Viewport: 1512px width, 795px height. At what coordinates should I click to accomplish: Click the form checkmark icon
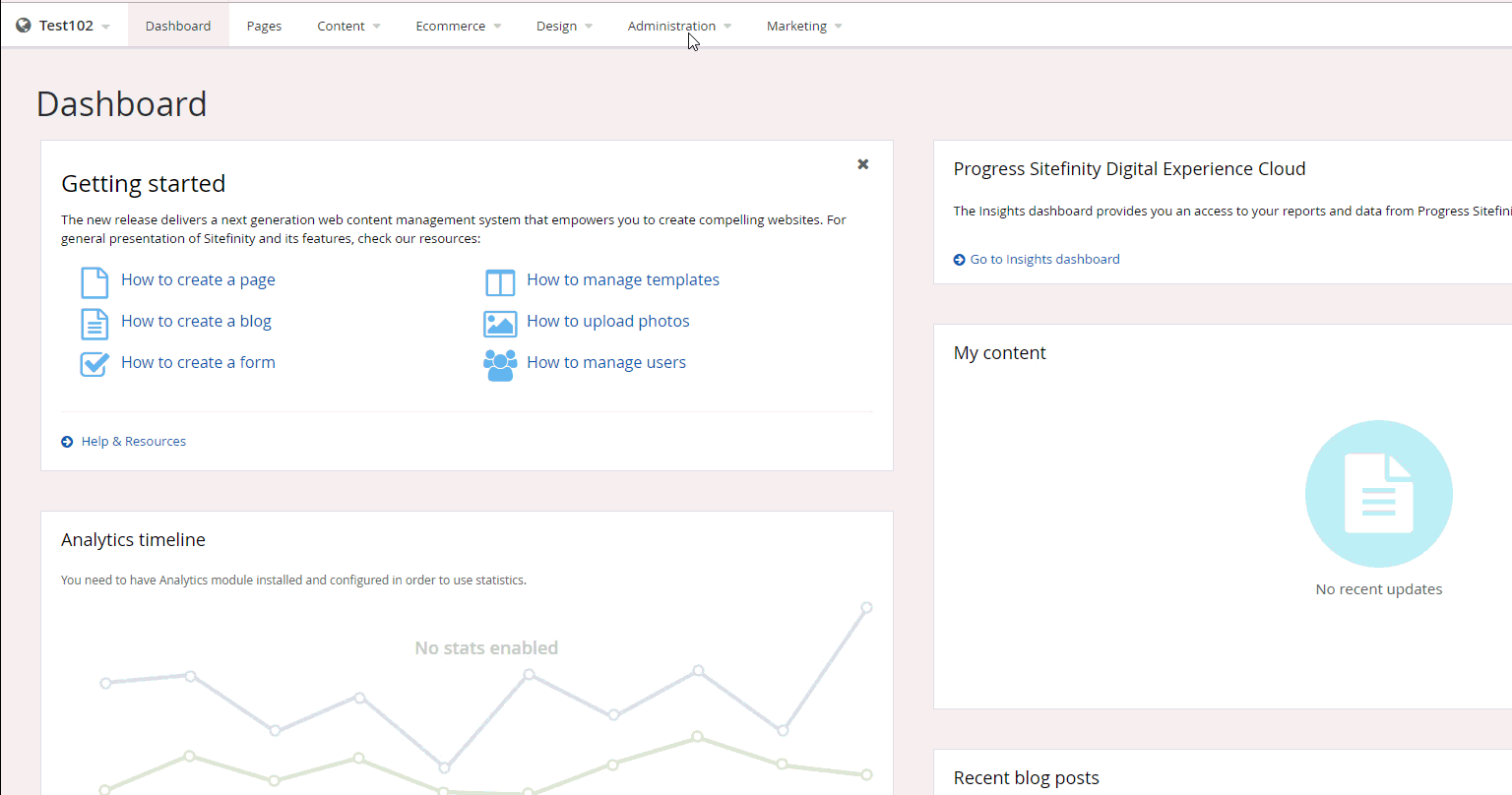click(94, 364)
